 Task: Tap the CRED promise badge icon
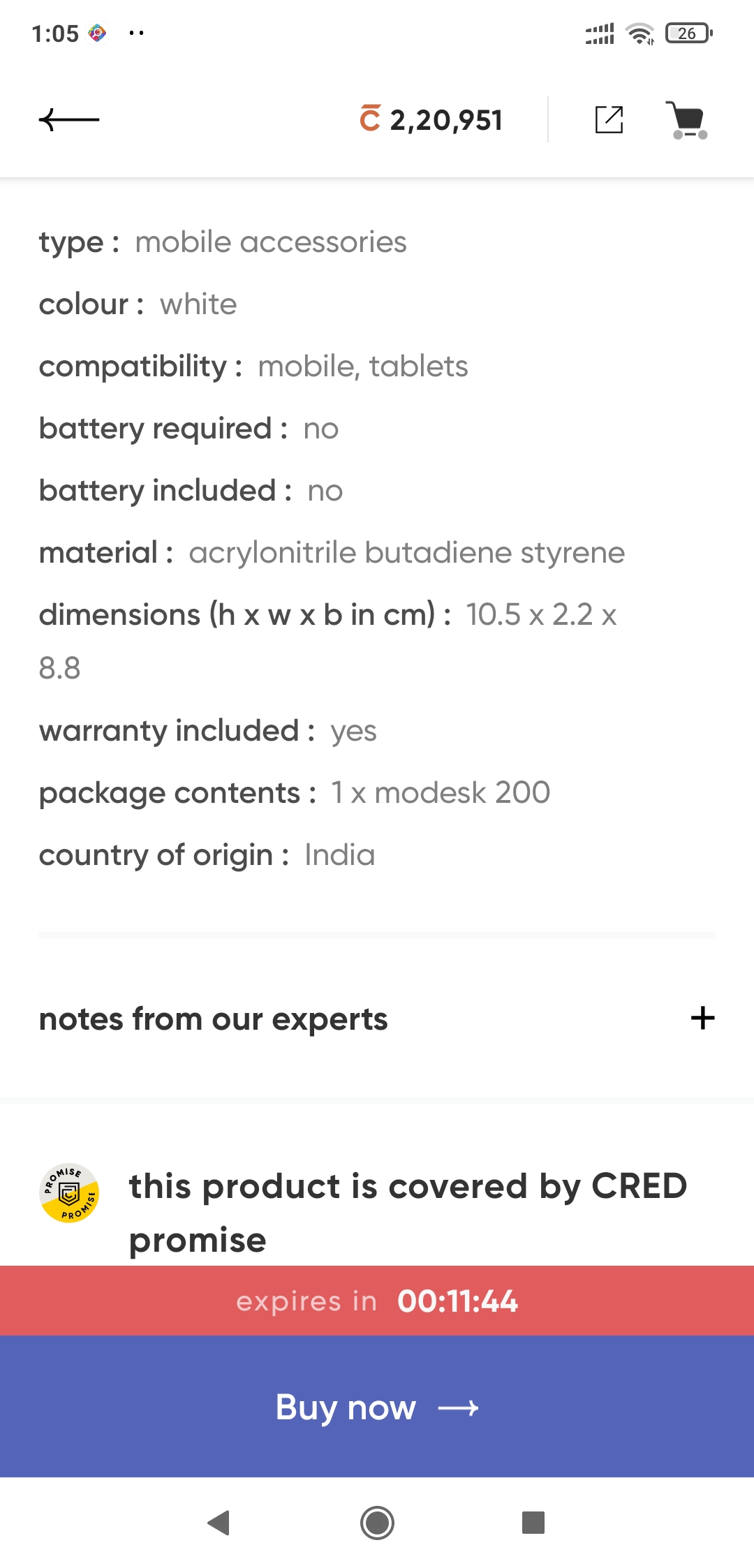(69, 1194)
